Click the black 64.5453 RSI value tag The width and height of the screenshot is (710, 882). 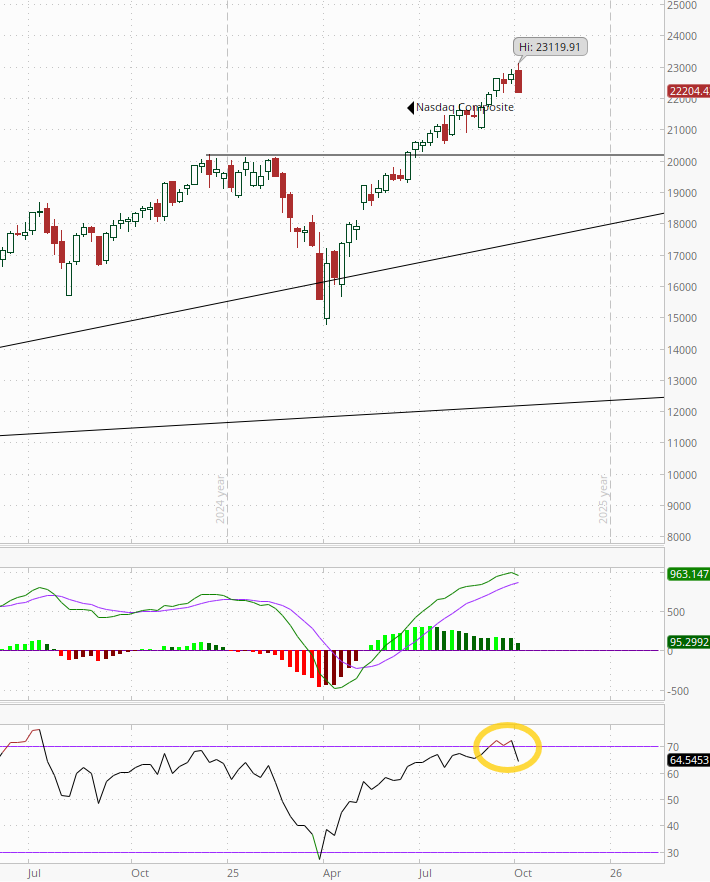pyautogui.click(x=689, y=760)
